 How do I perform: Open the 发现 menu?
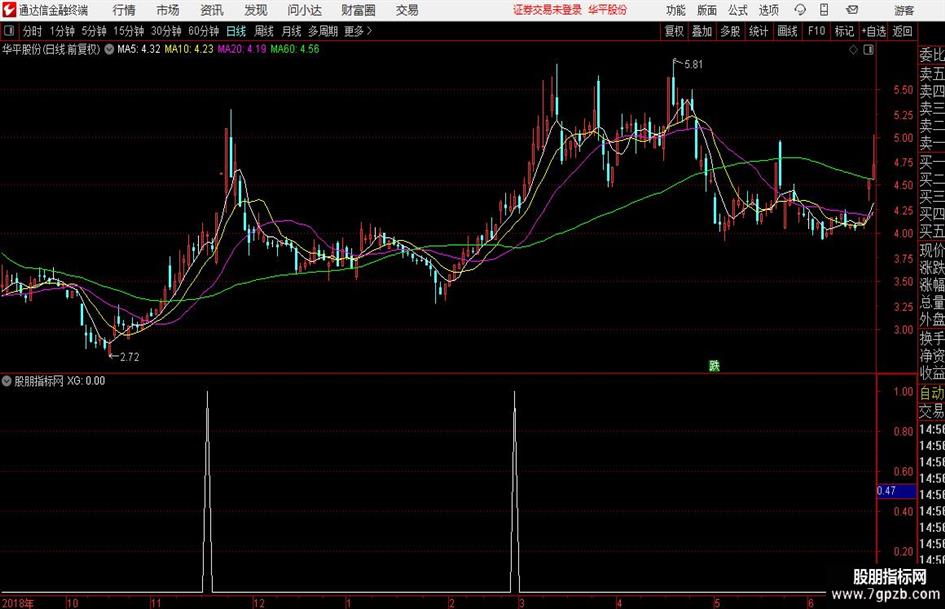point(256,10)
